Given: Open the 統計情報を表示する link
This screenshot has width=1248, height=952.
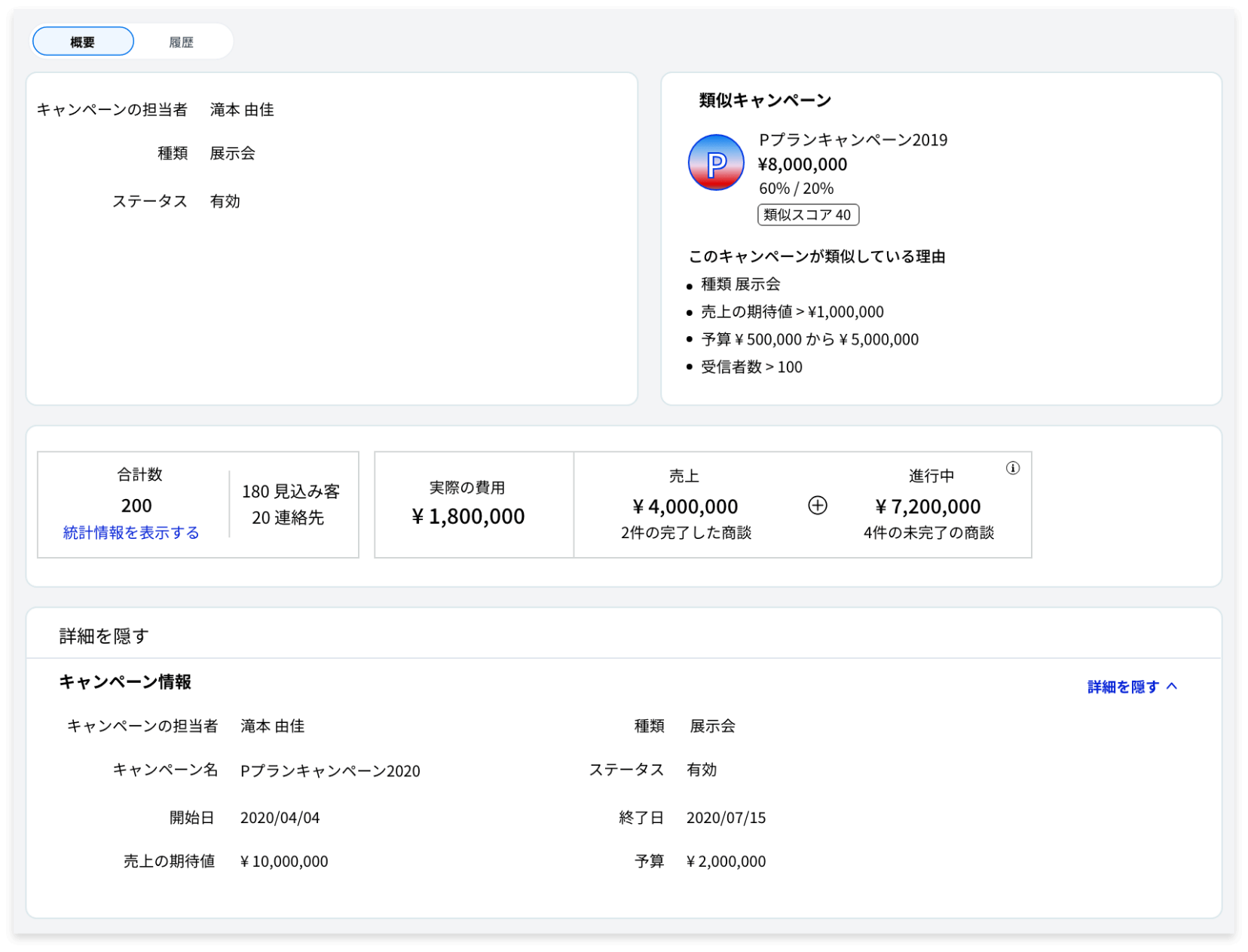Looking at the screenshot, I should (131, 532).
